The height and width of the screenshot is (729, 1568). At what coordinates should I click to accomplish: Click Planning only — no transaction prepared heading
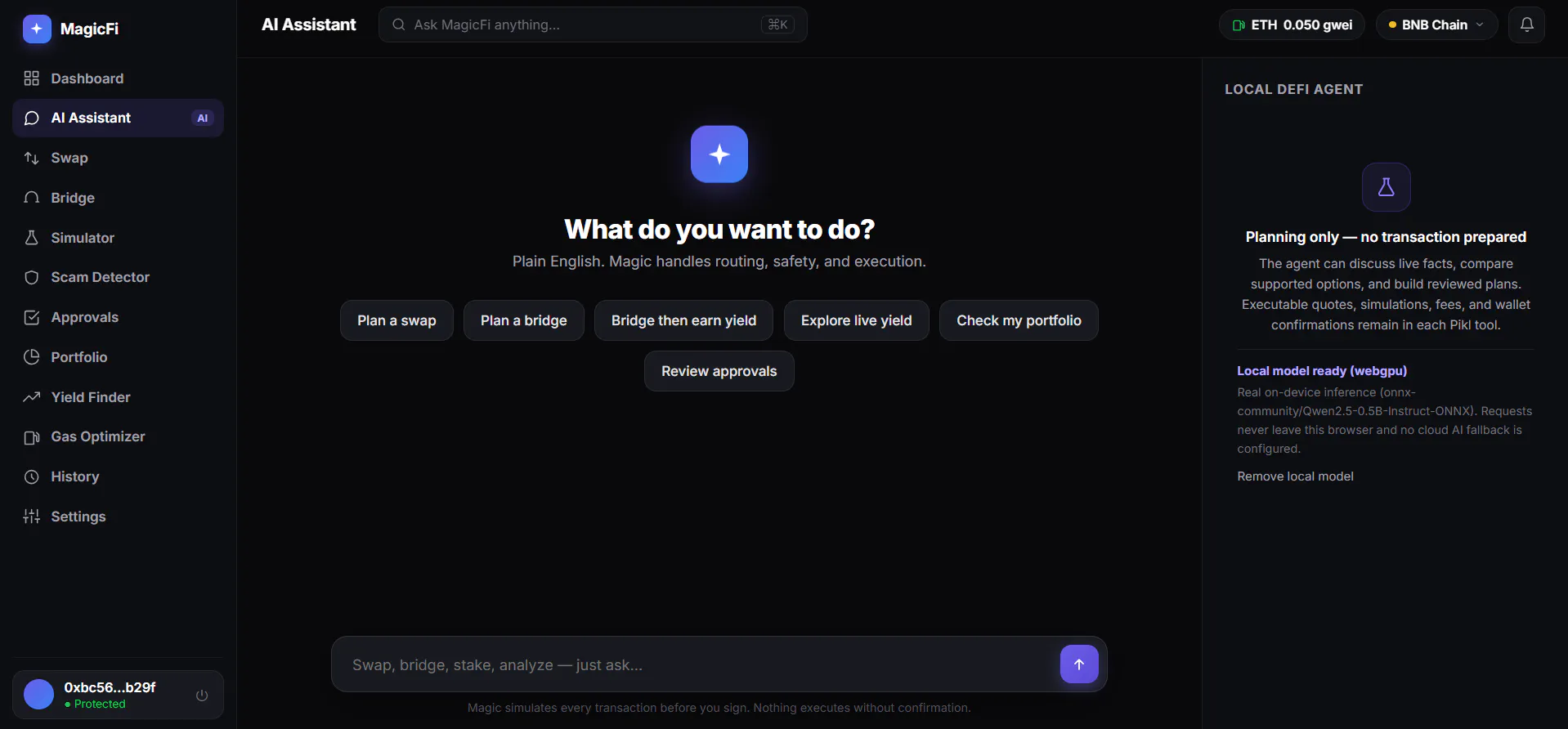click(x=1386, y=237)
